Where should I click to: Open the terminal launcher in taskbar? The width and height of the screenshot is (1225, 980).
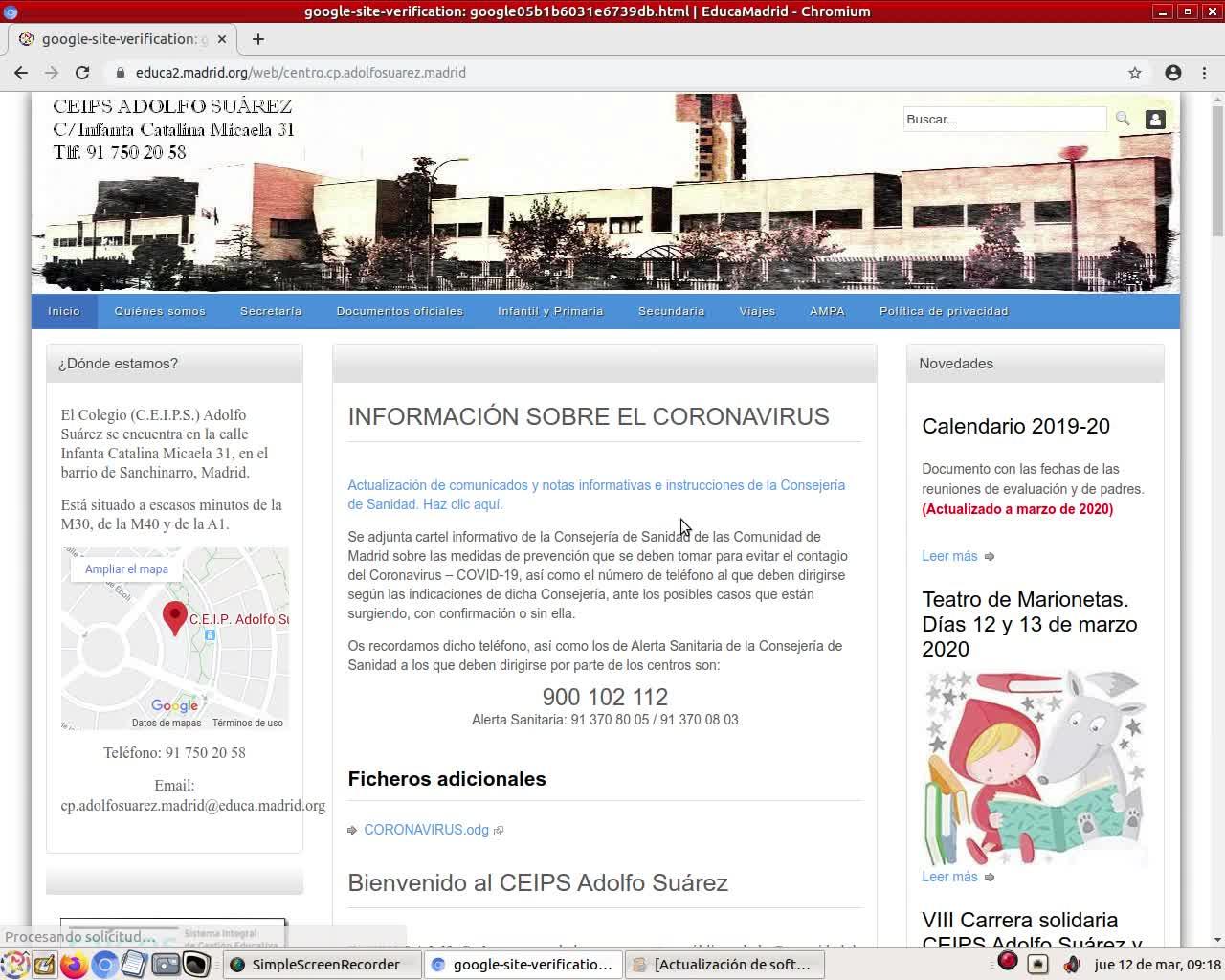(196, 965)
